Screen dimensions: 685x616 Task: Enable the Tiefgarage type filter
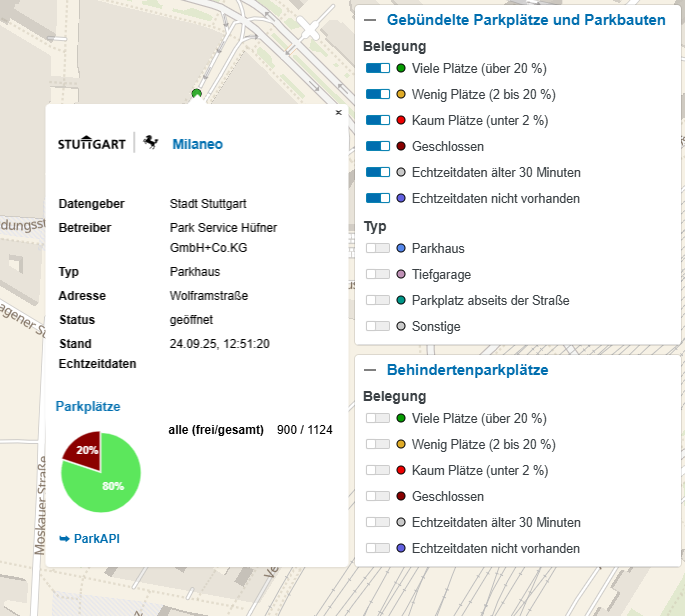[x=378, y=274]
